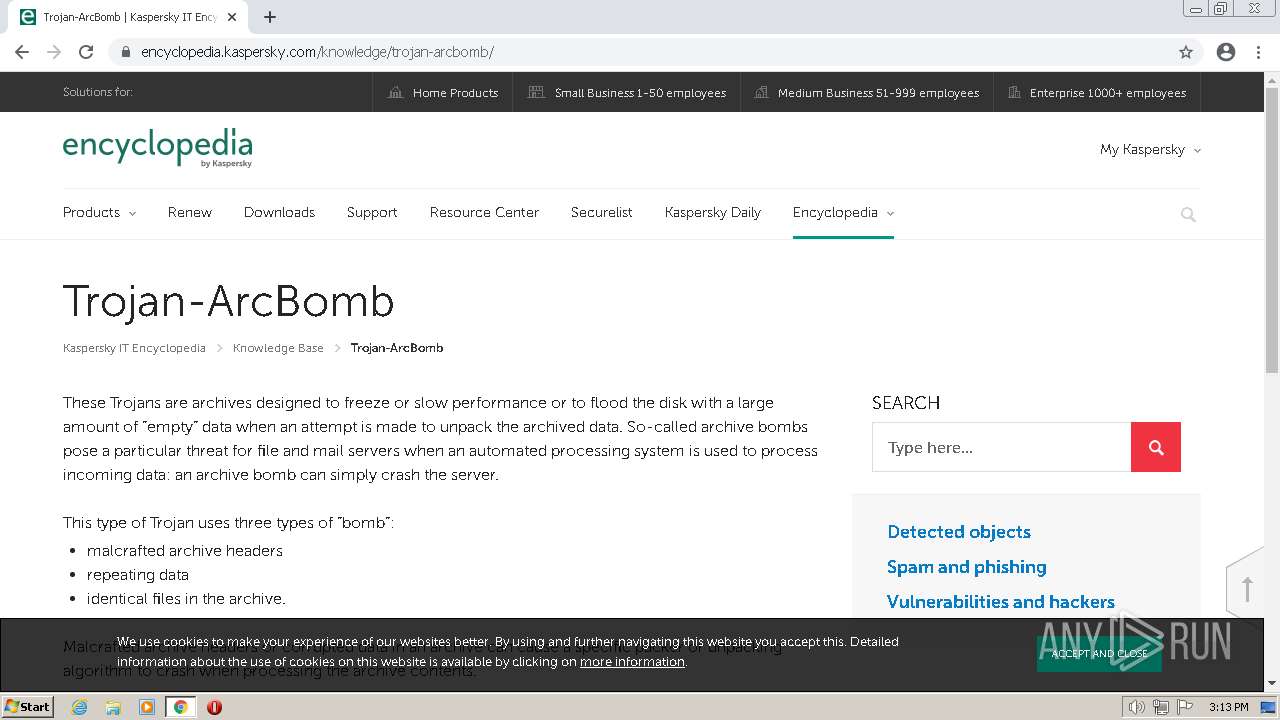Screen dimensions: 1280x720
Task: Open the Chrome profile avatar icon
Action: [1226, 52]
